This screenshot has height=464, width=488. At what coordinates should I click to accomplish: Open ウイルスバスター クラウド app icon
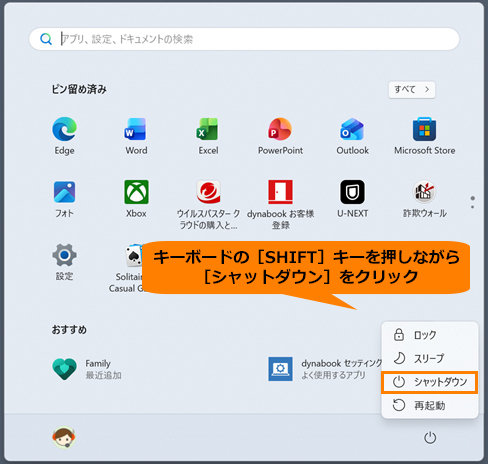coord(208,192)
